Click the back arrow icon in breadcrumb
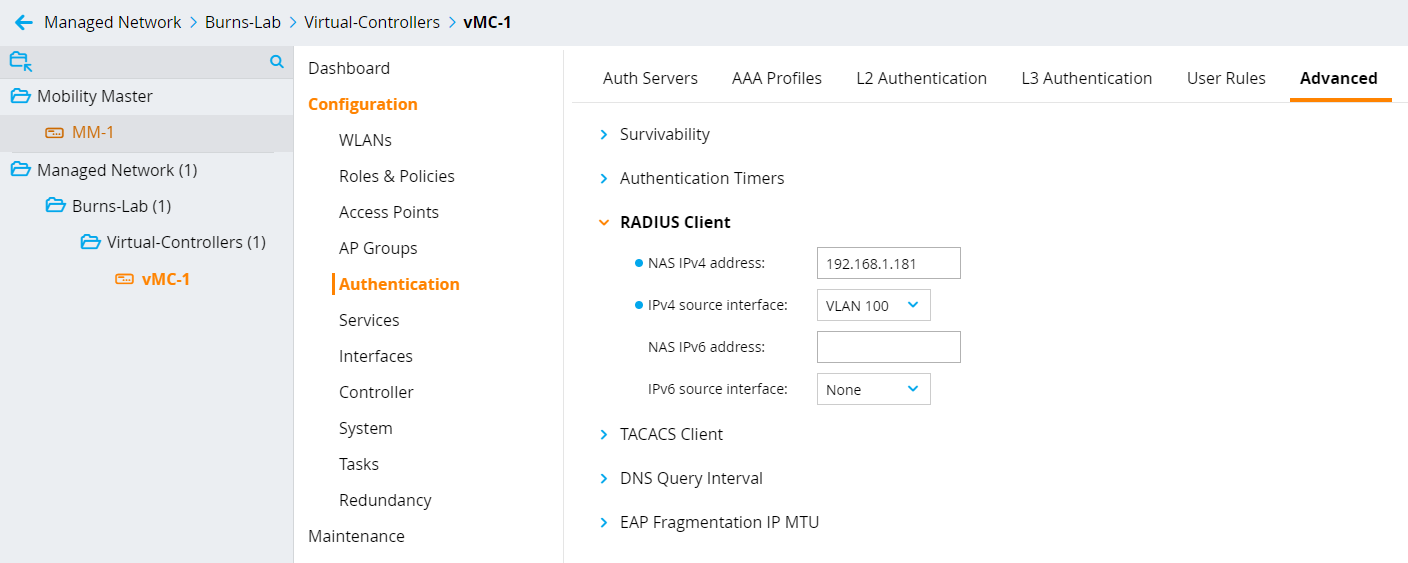The width and height of the screenshot is (1408, 563). point(24,22)
